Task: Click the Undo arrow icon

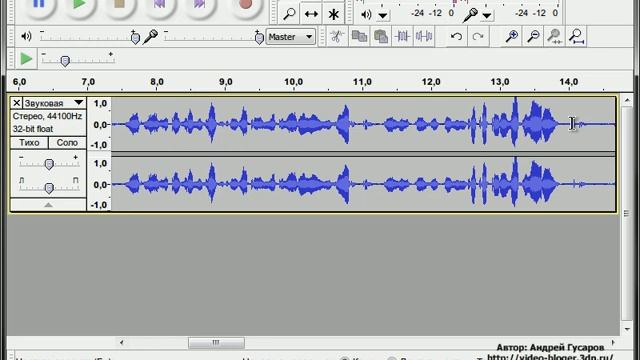Action: point(456,36)
